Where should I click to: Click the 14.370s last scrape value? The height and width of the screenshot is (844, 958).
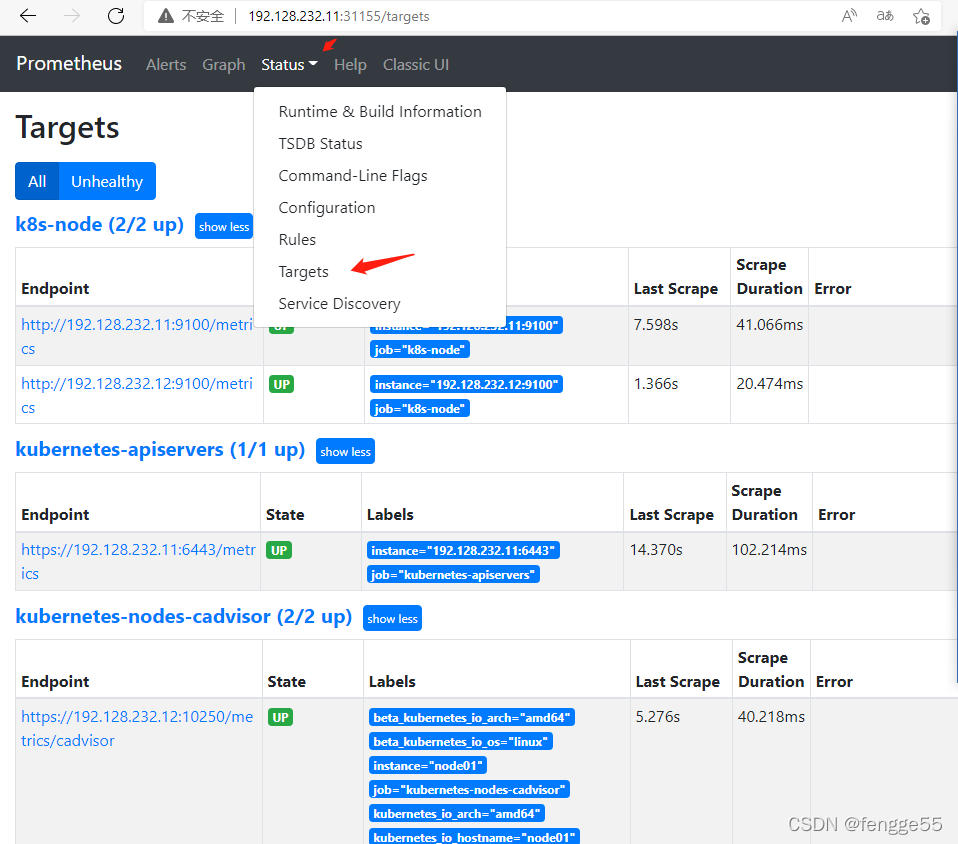(656, 550)
